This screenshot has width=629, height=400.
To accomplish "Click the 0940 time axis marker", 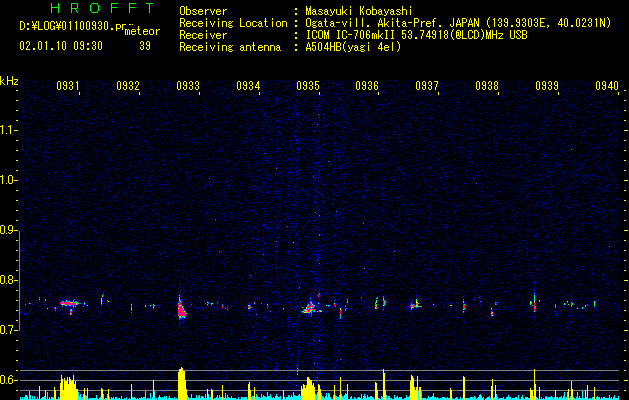I will 607,86.
